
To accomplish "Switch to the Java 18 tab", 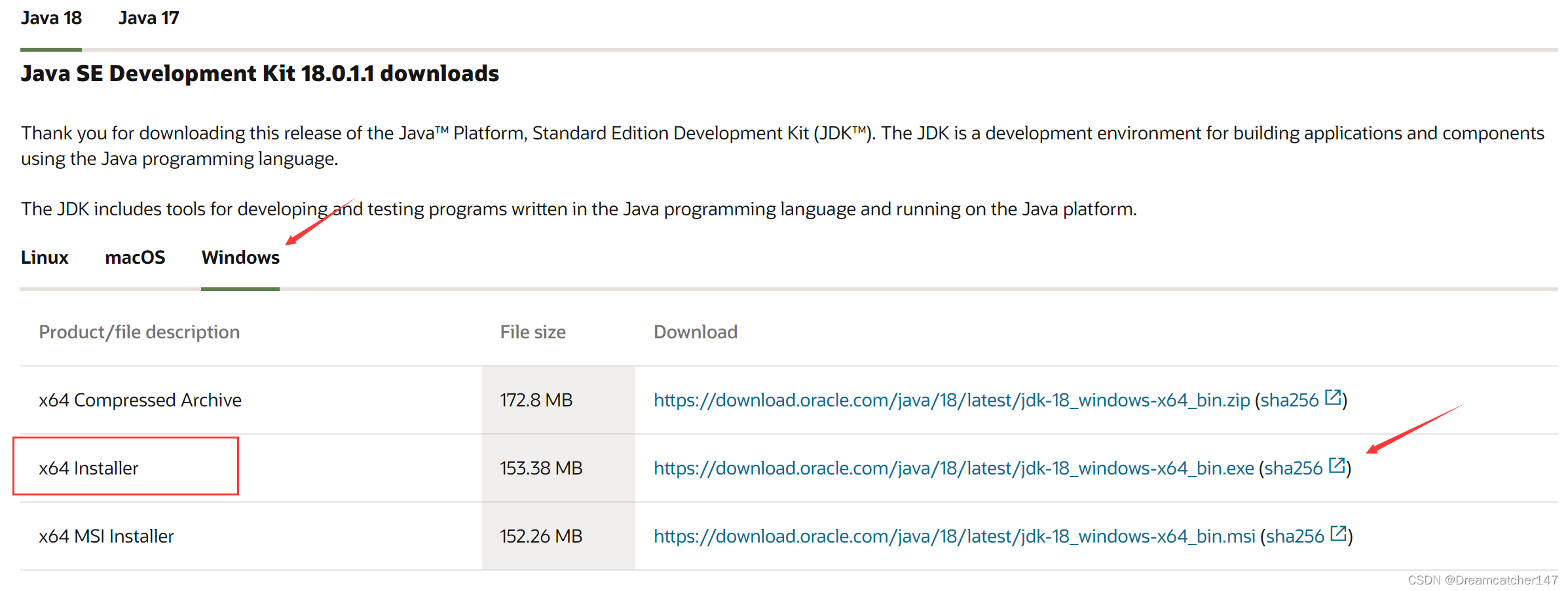I will coord(51,18).
